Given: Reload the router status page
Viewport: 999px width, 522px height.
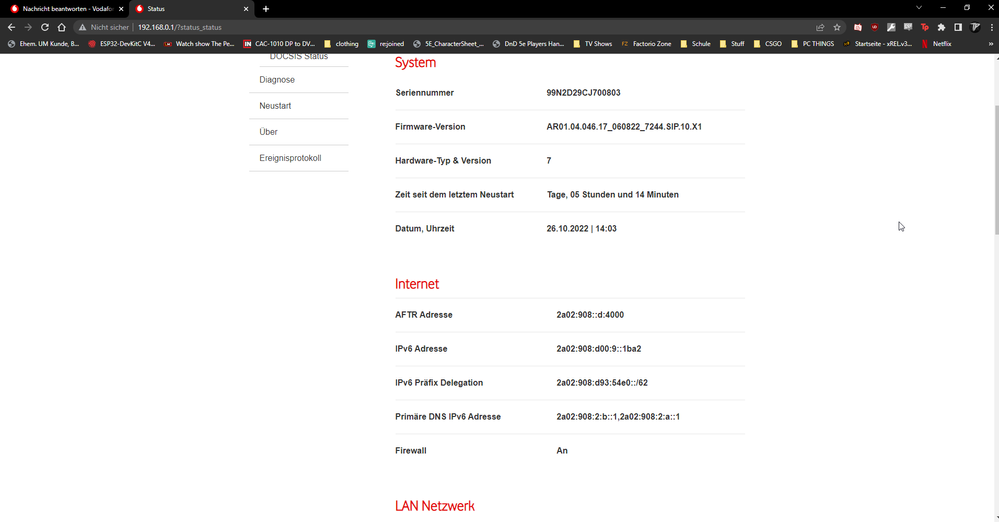Looking at the screenshot, I should click(45, 27).
